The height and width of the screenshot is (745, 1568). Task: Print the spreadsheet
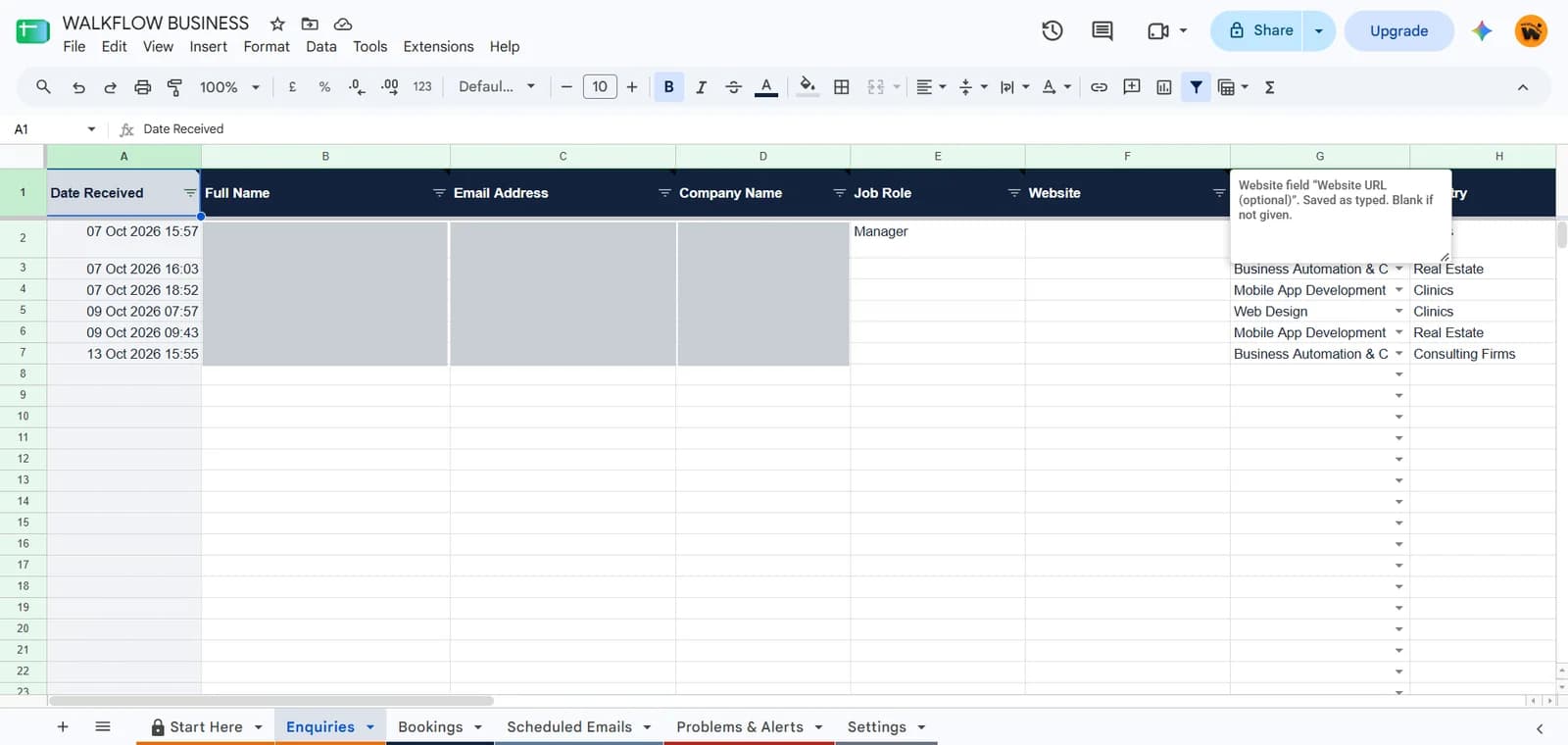[x=143, y=87]
